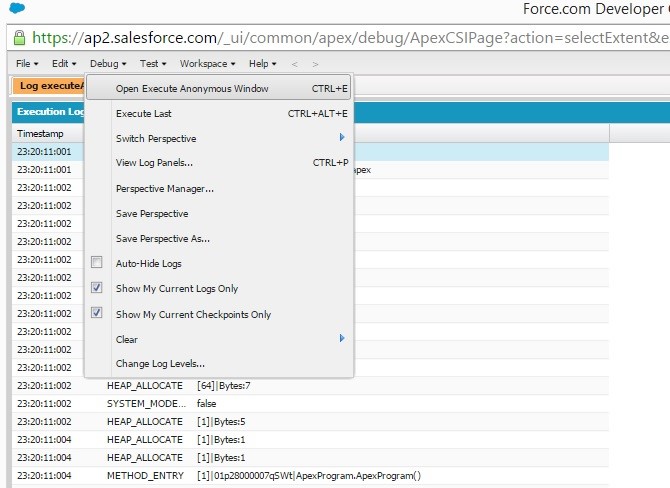Toggle Show My Current Checkpoints Only
The height and width of the screenshot is (488, 670).
97,313
